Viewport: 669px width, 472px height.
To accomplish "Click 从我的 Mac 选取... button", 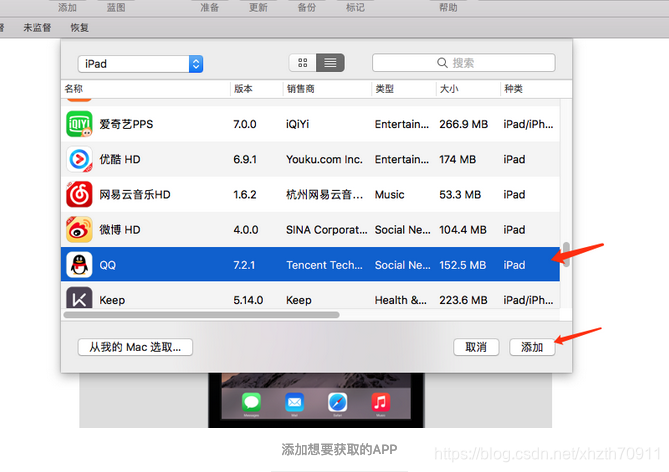I will coord(135,347).
